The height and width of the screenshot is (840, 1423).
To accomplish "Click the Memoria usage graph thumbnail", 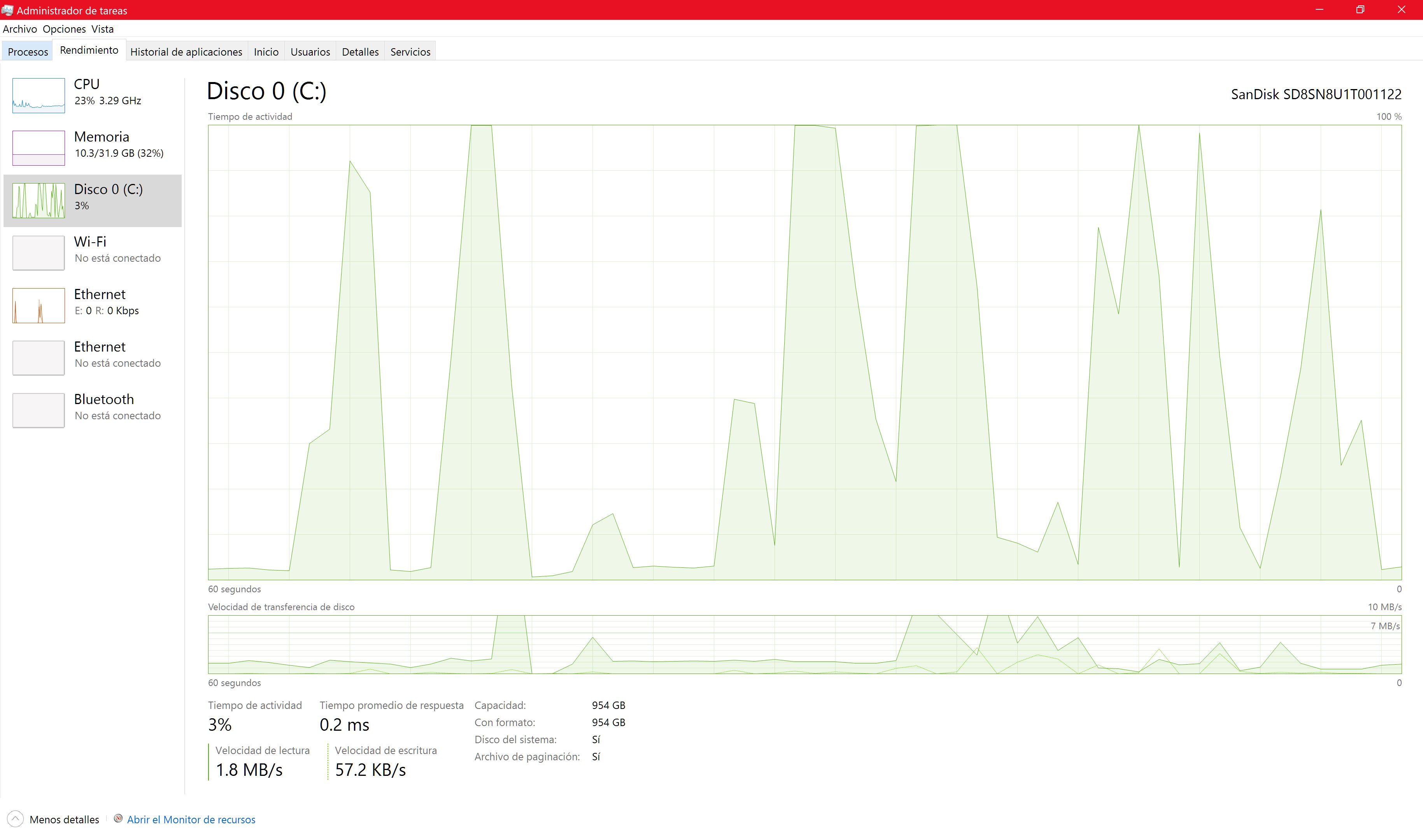I will coord(39,148).
